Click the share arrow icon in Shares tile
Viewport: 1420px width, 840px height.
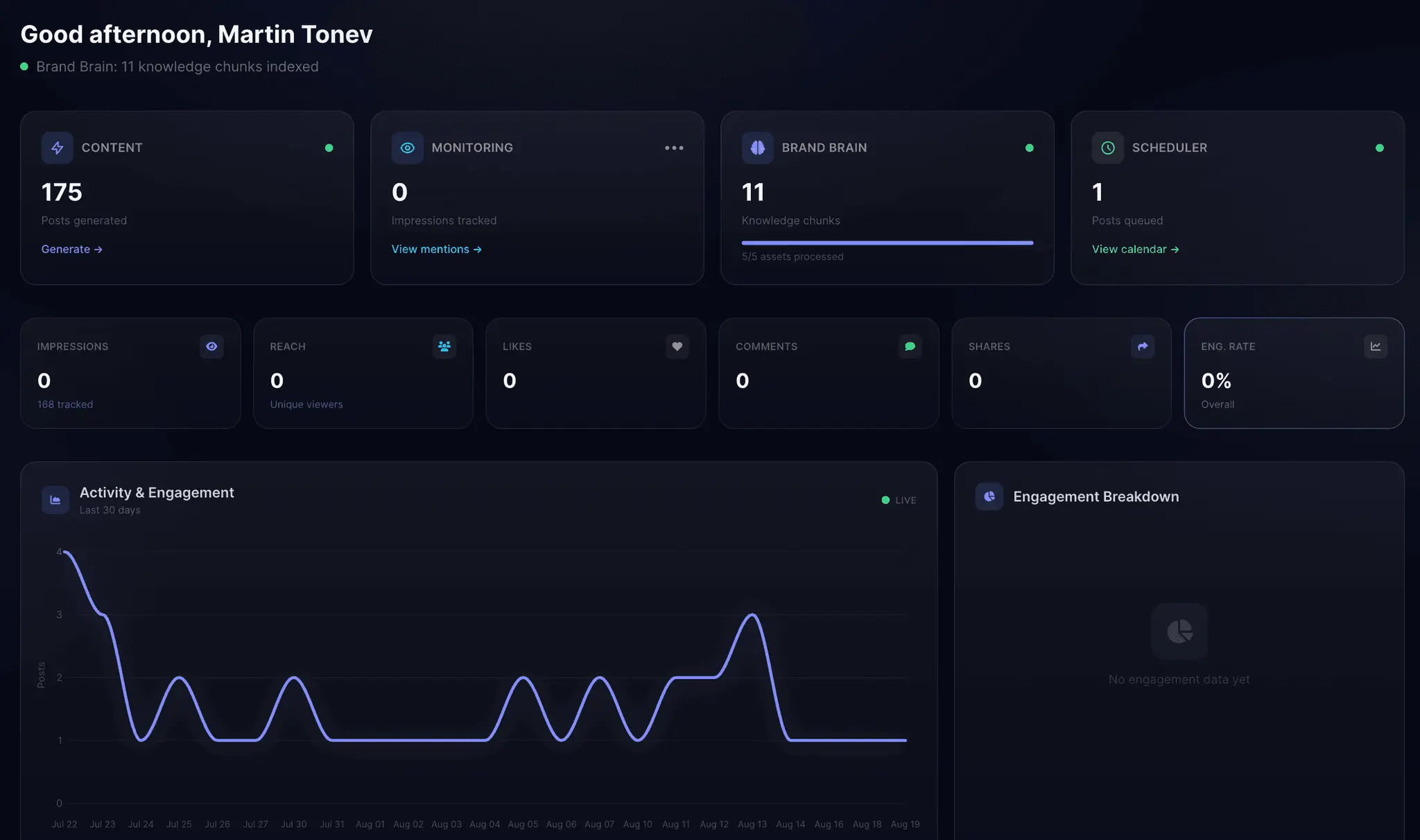point(1143,346)
